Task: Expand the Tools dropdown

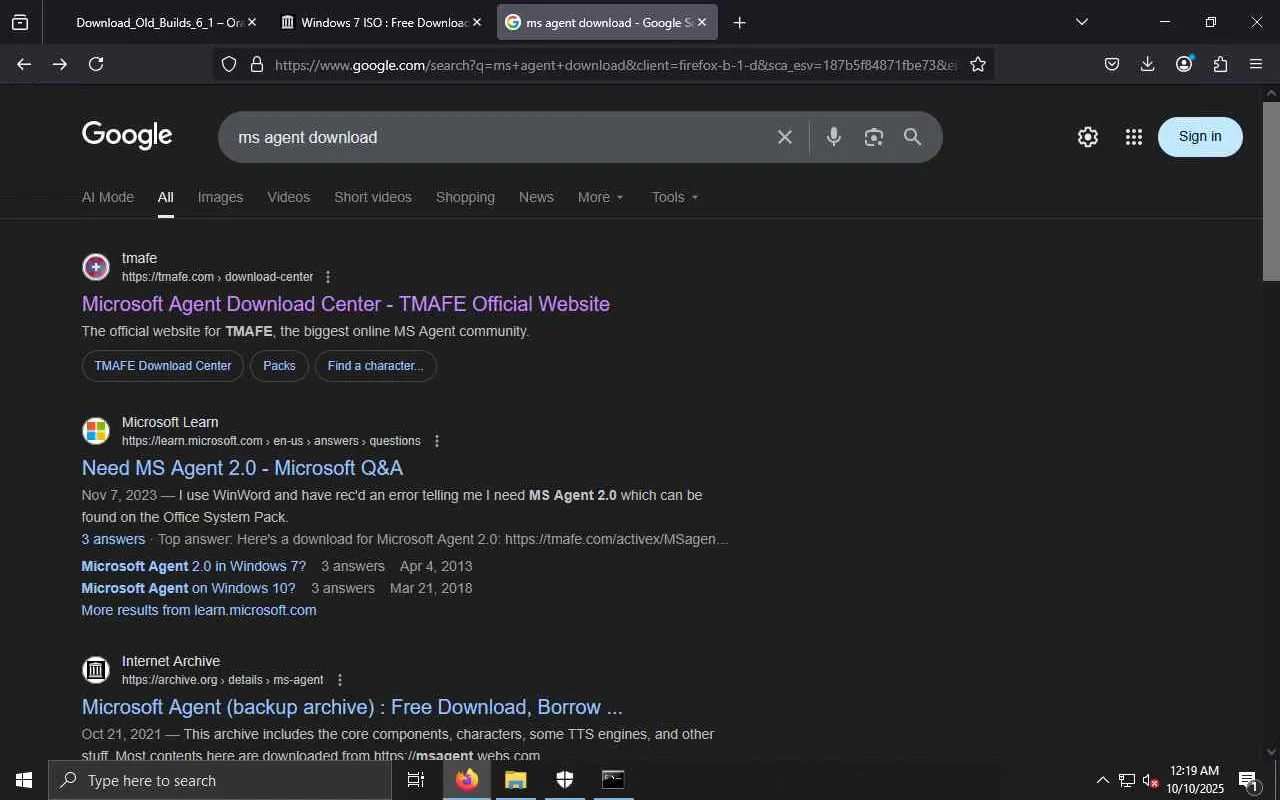Action: [x=675, y=197]
